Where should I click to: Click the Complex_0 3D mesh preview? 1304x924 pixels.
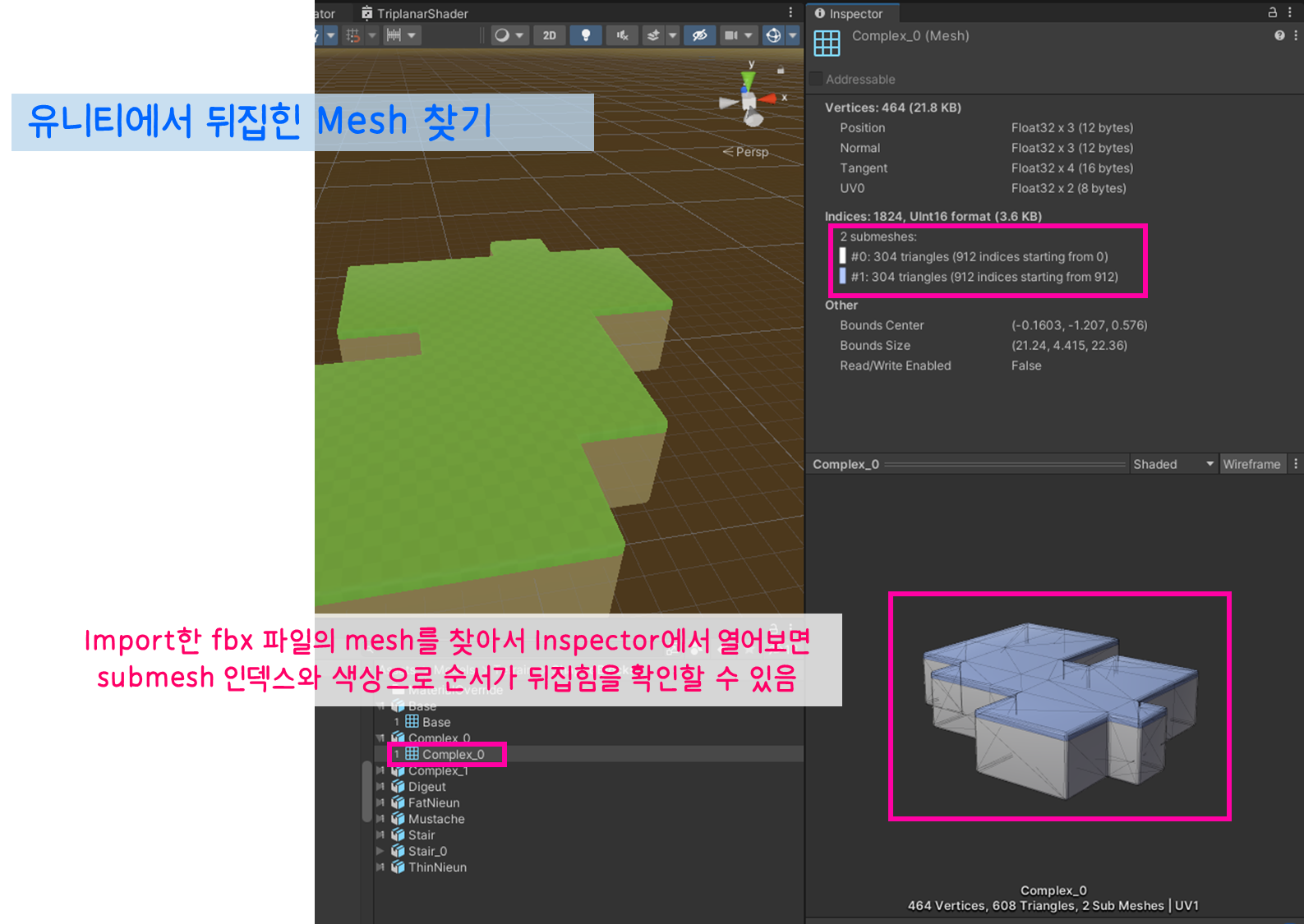(x=1059, y=709)
